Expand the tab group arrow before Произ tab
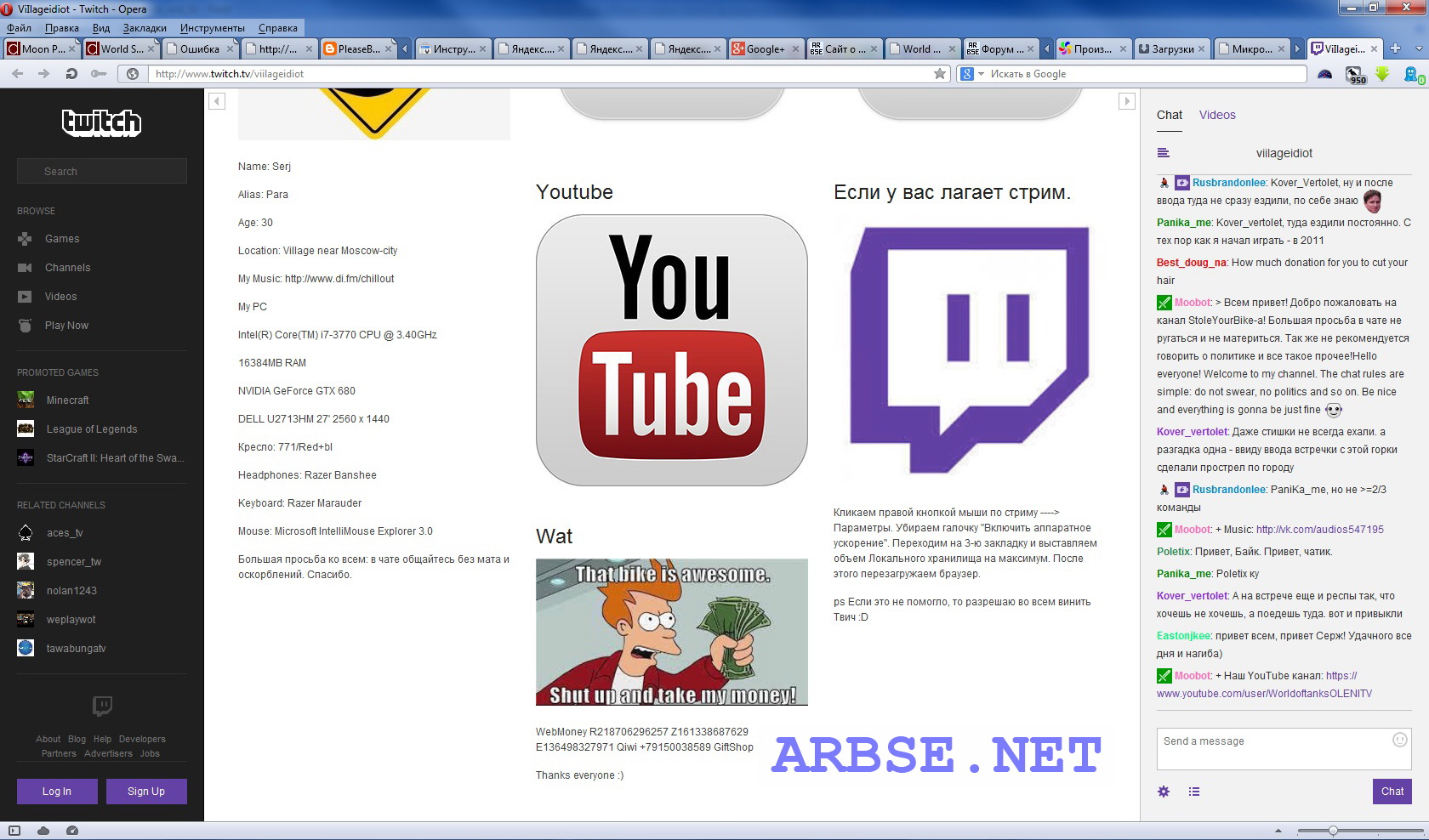The image size is (1429, 840). [1047, 49]
